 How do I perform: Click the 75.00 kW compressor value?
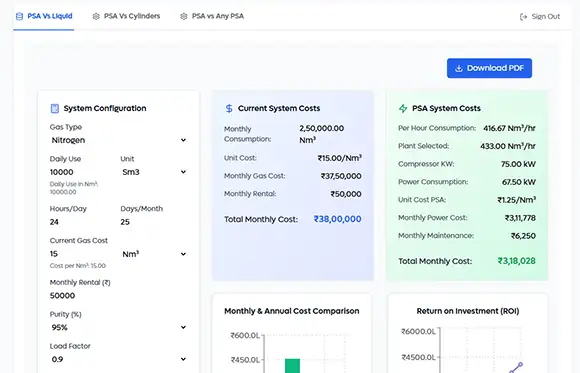click(x=518, y=164)
